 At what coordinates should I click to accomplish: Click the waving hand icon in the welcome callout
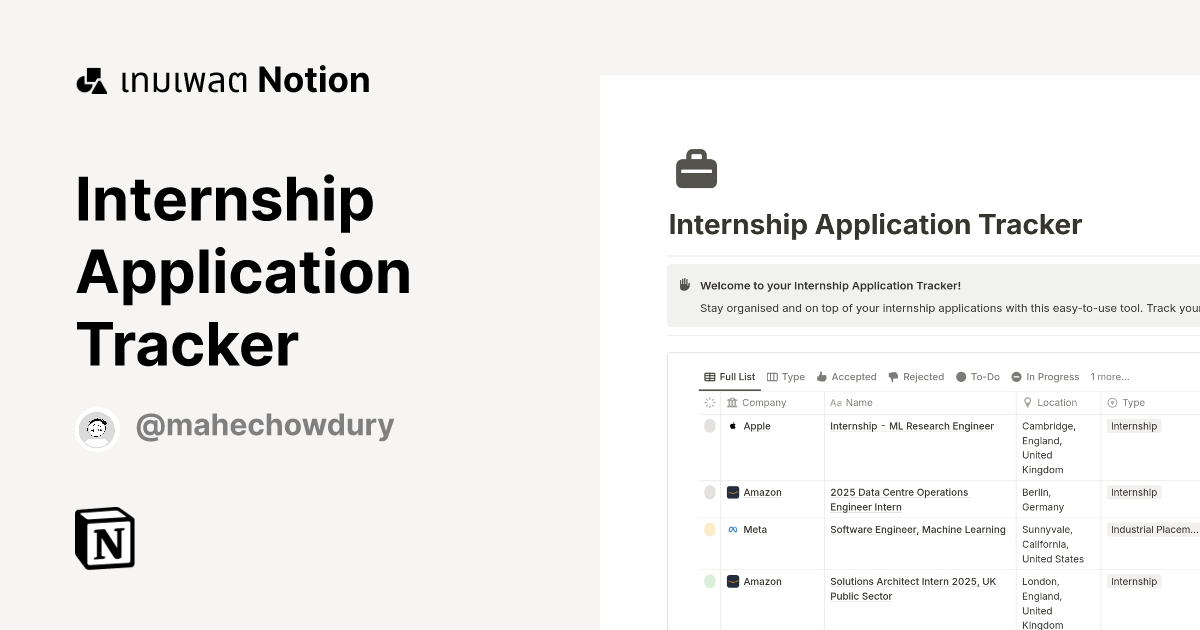pos(683,284)
